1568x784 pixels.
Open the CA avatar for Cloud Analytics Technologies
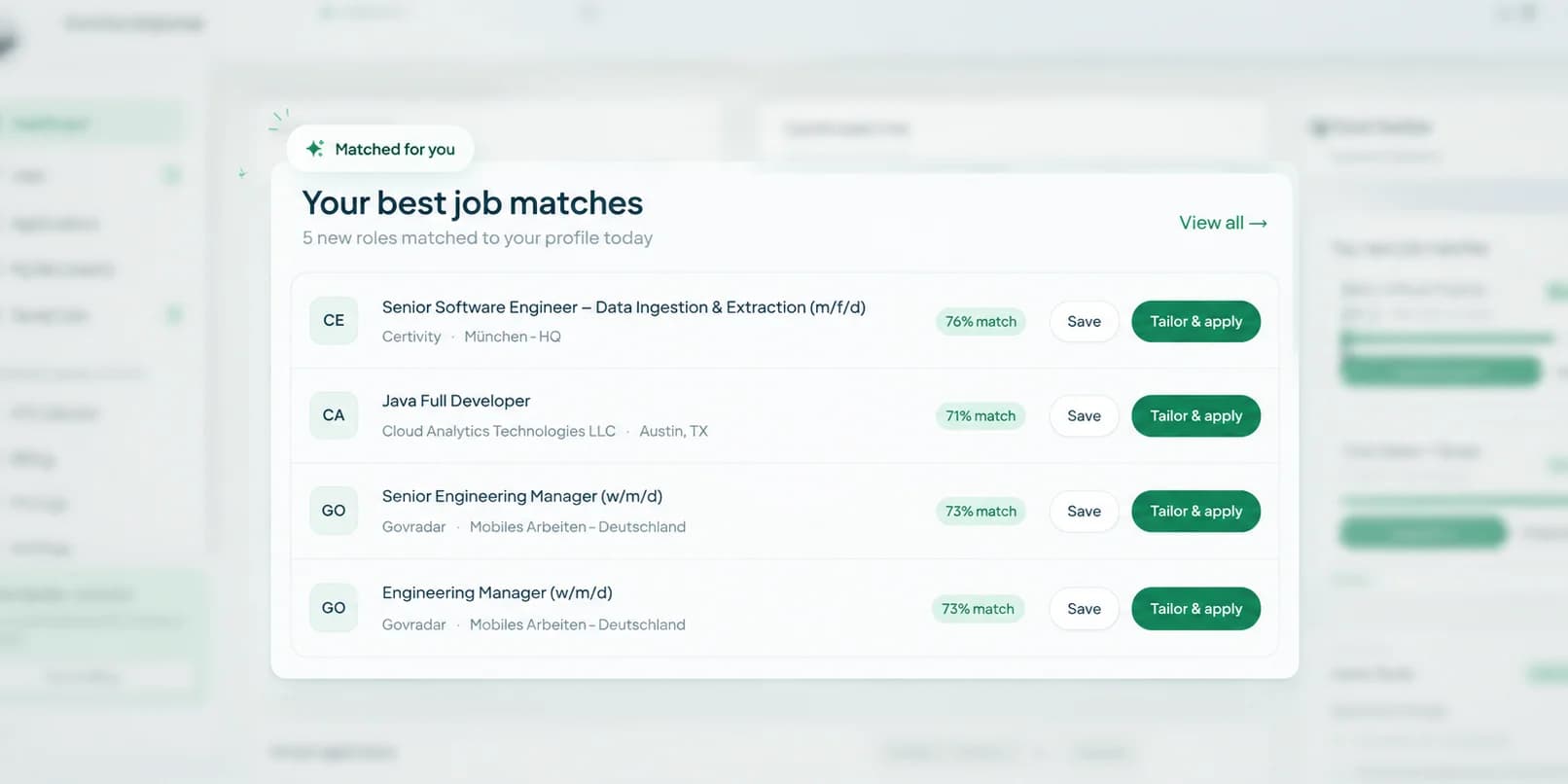(334, 415)
